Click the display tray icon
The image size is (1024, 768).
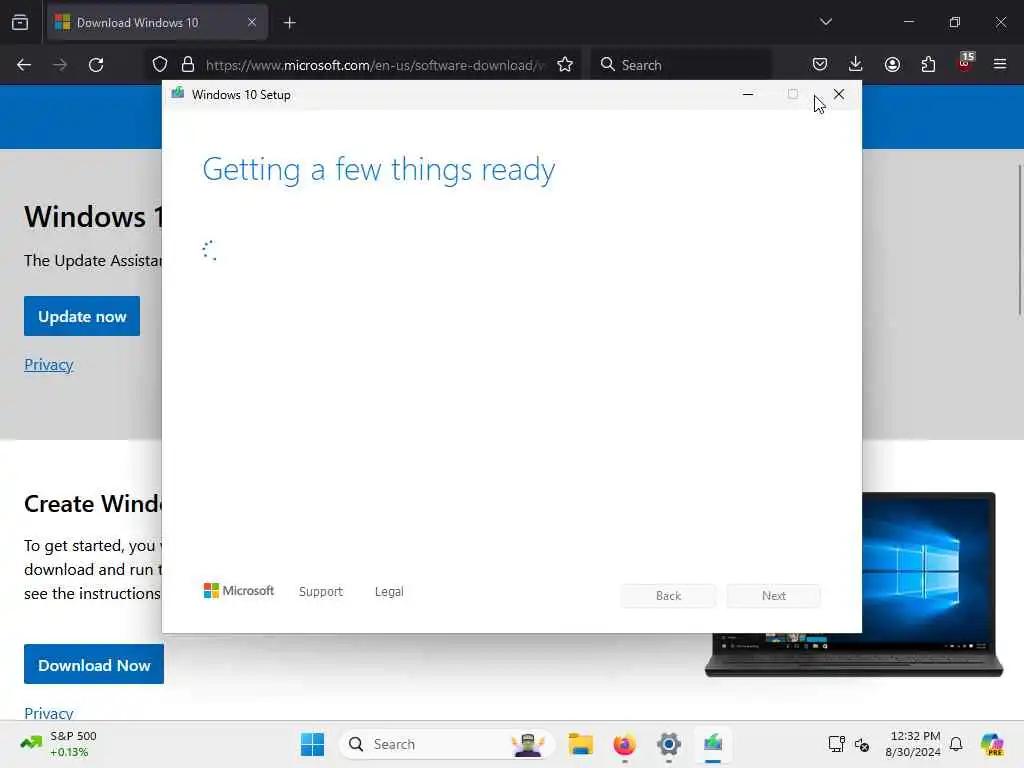836,744
